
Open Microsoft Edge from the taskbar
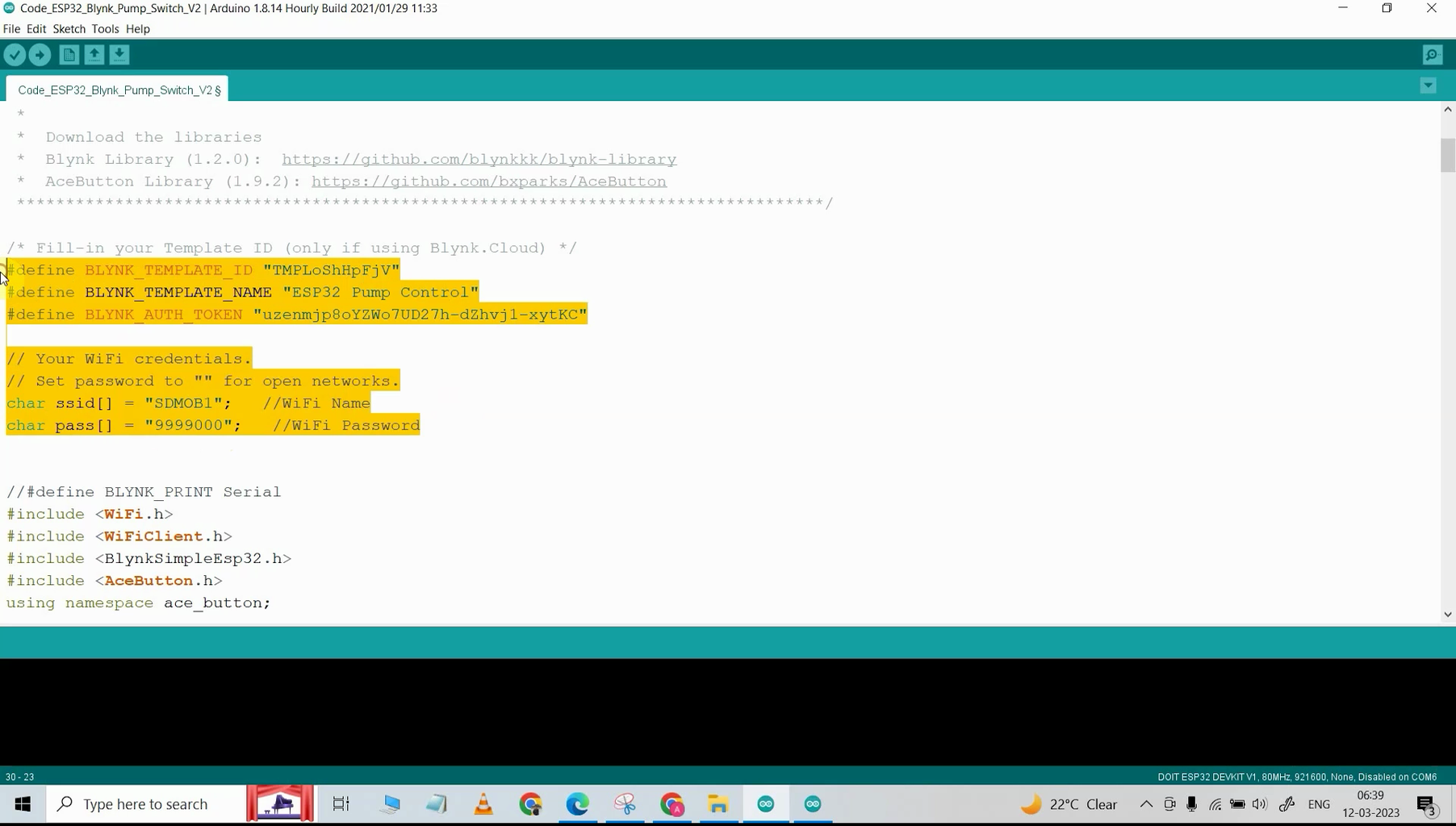[x=578, y=803]
